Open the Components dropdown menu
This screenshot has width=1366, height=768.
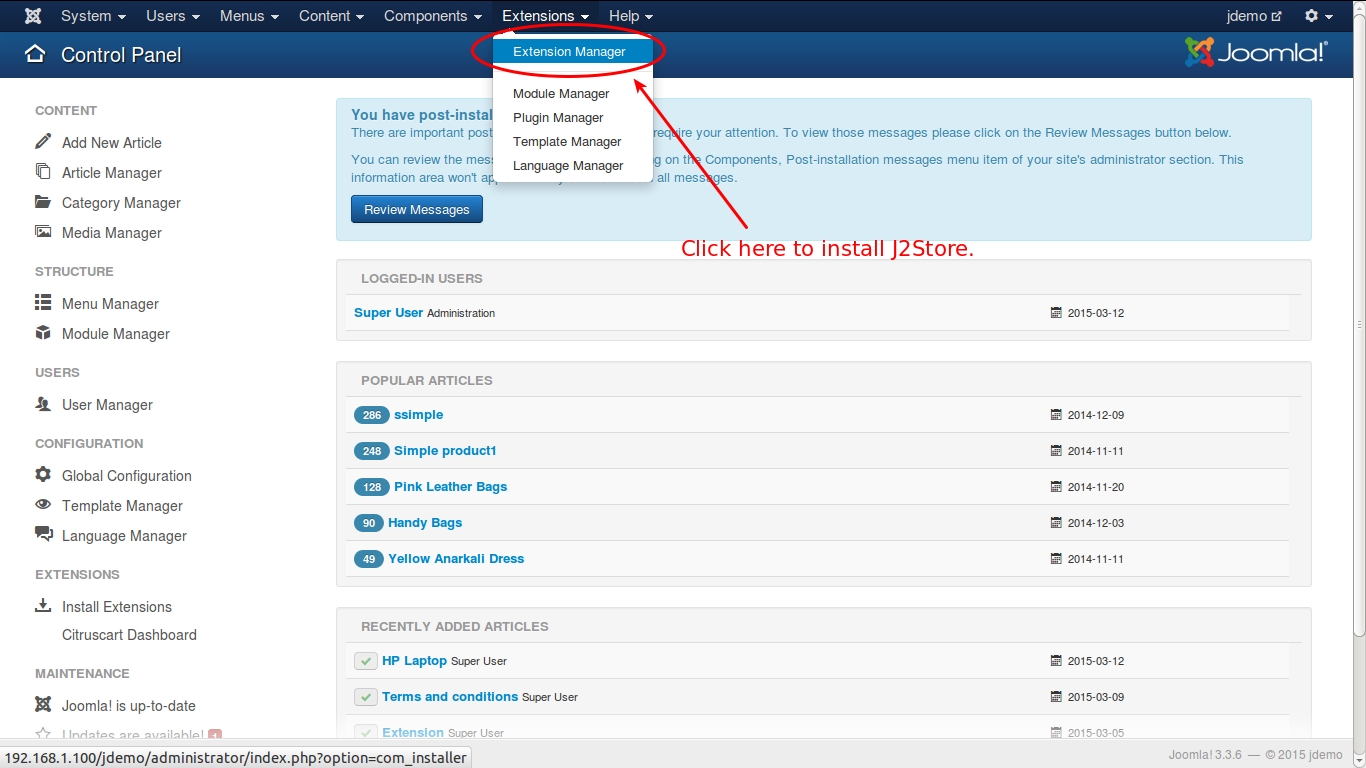432,16
